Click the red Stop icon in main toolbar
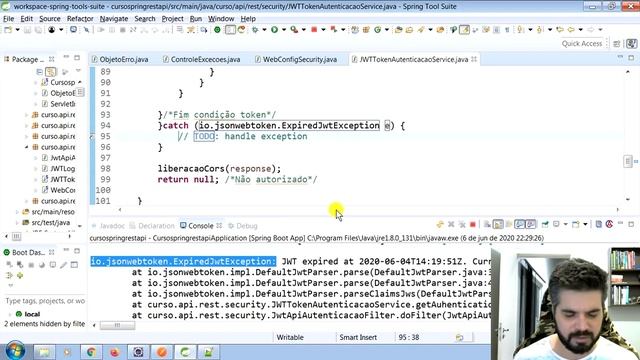This screenshot has height=360, width=640. click(x=314, y=30)
